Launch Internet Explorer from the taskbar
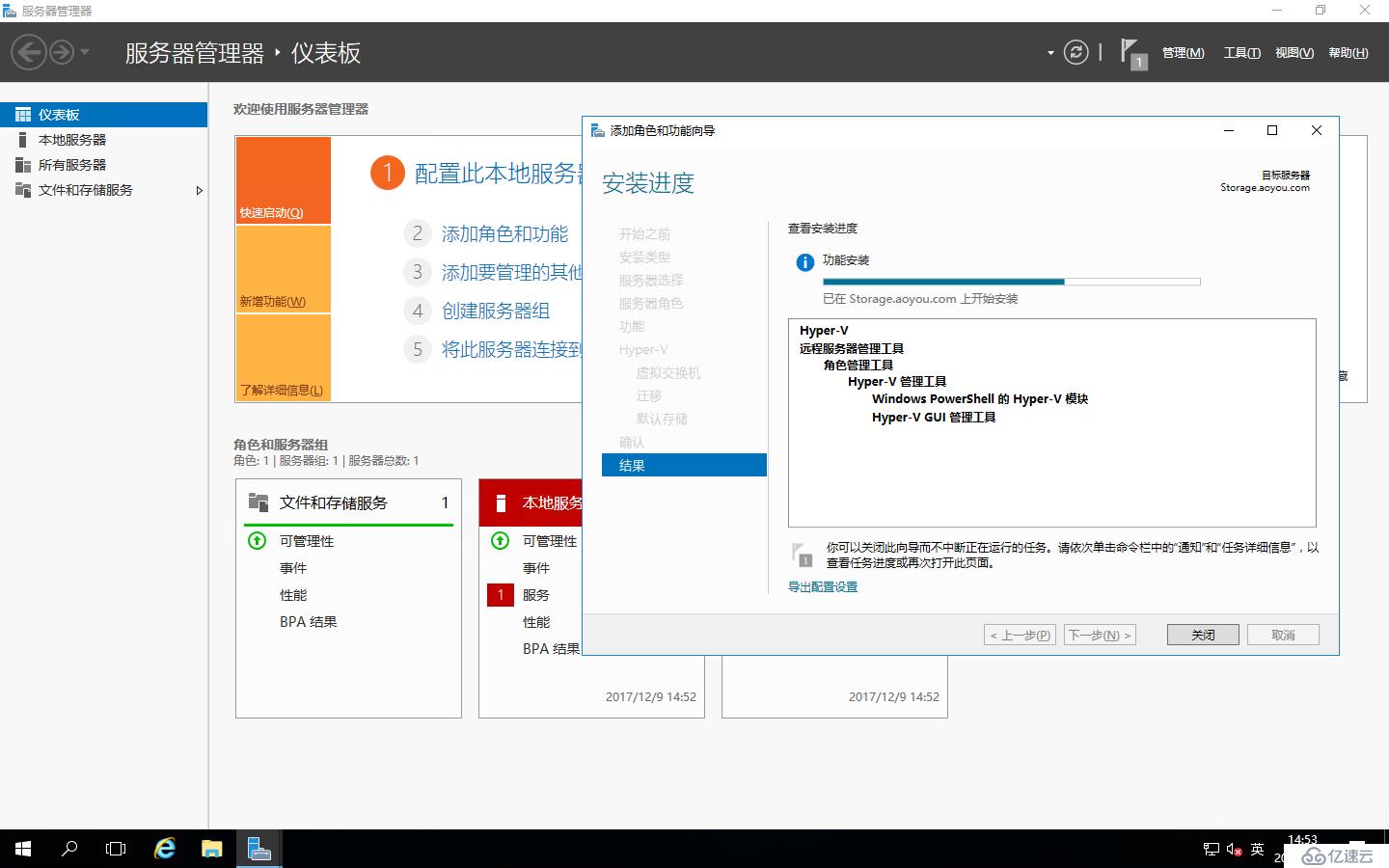 click(165, 849)
